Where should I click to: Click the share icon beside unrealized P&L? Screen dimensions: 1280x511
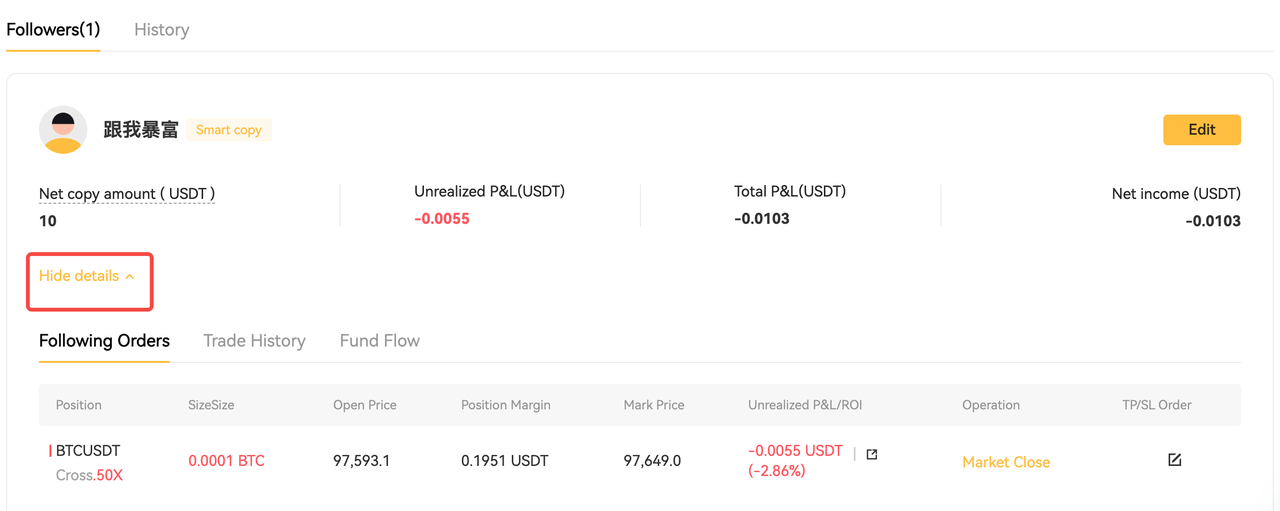pos(872,454)
